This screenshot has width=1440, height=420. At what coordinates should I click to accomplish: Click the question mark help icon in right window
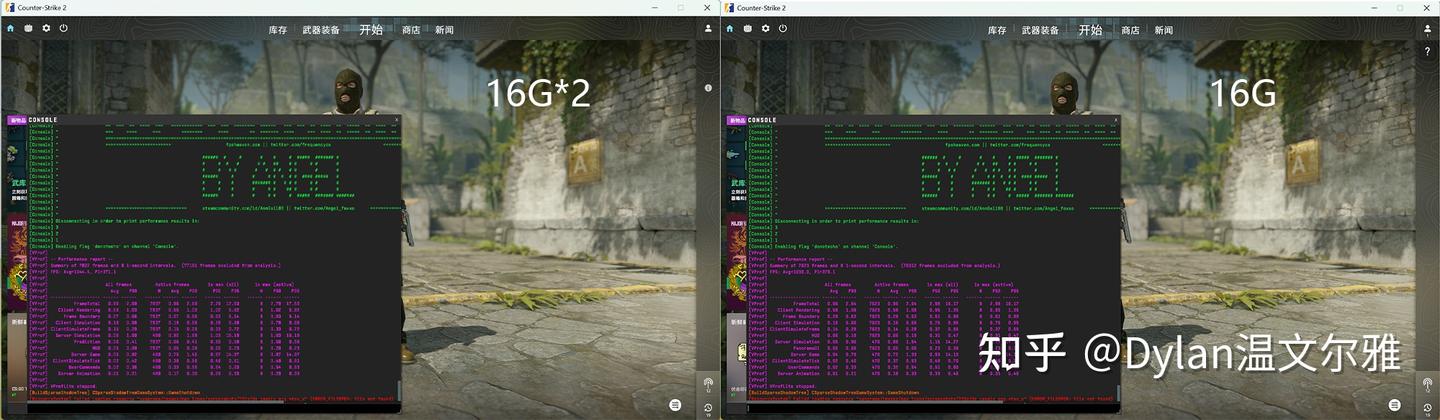pos(1428,51)
